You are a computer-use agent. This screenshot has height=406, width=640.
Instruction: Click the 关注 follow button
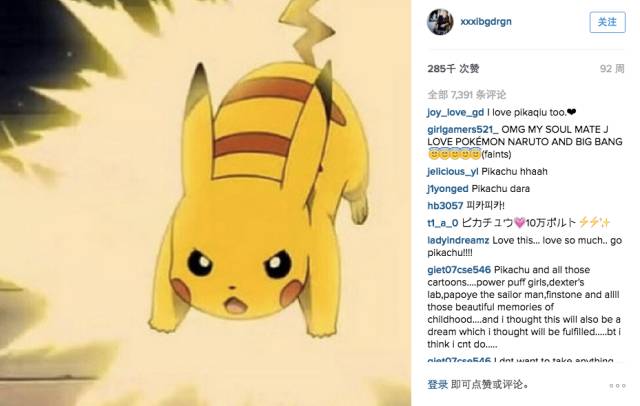607,22
